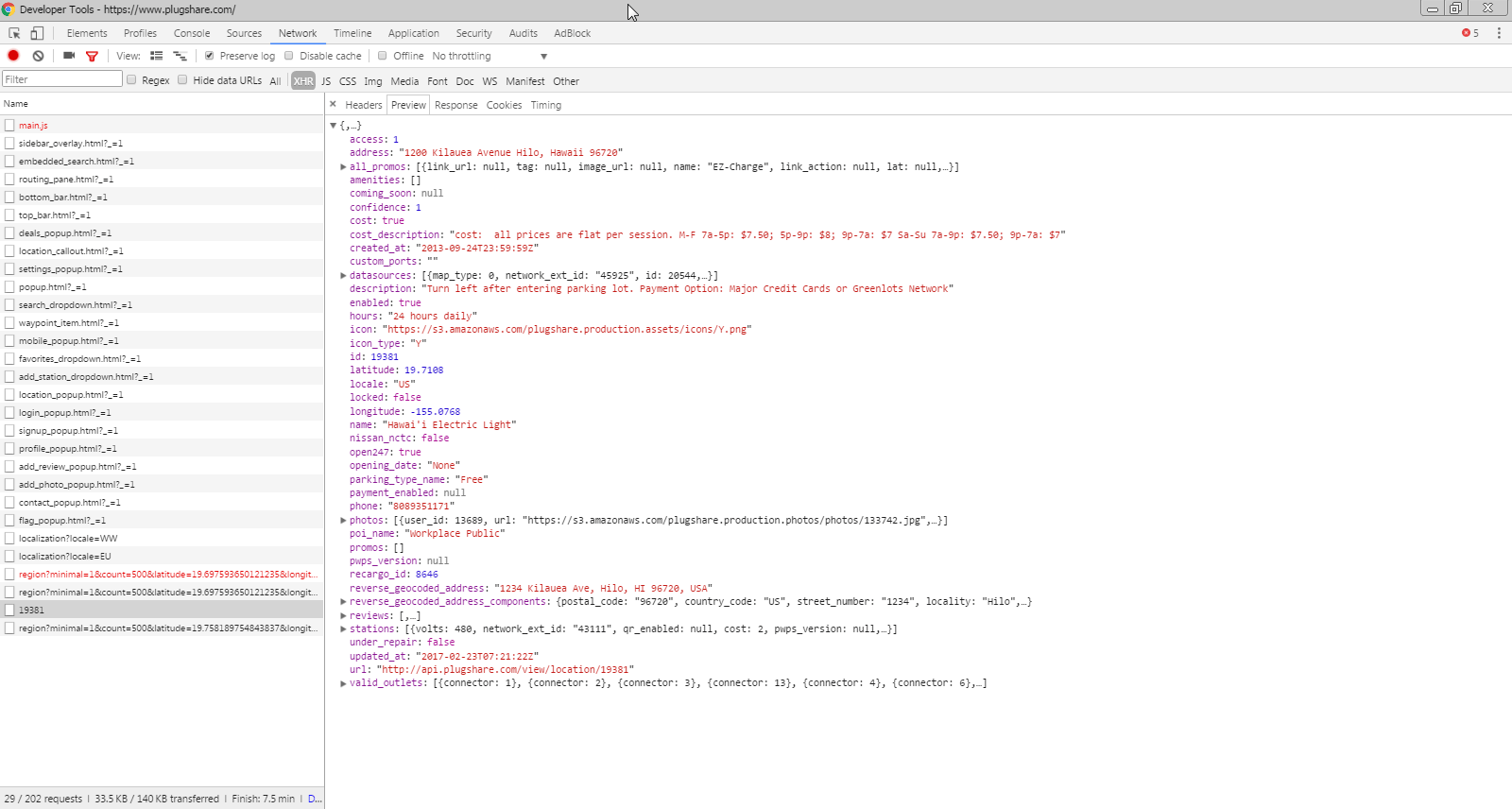Show the Headers tab of request
Image resolution: width=1512 pixels, height=809 pixels.
(364, 105)
